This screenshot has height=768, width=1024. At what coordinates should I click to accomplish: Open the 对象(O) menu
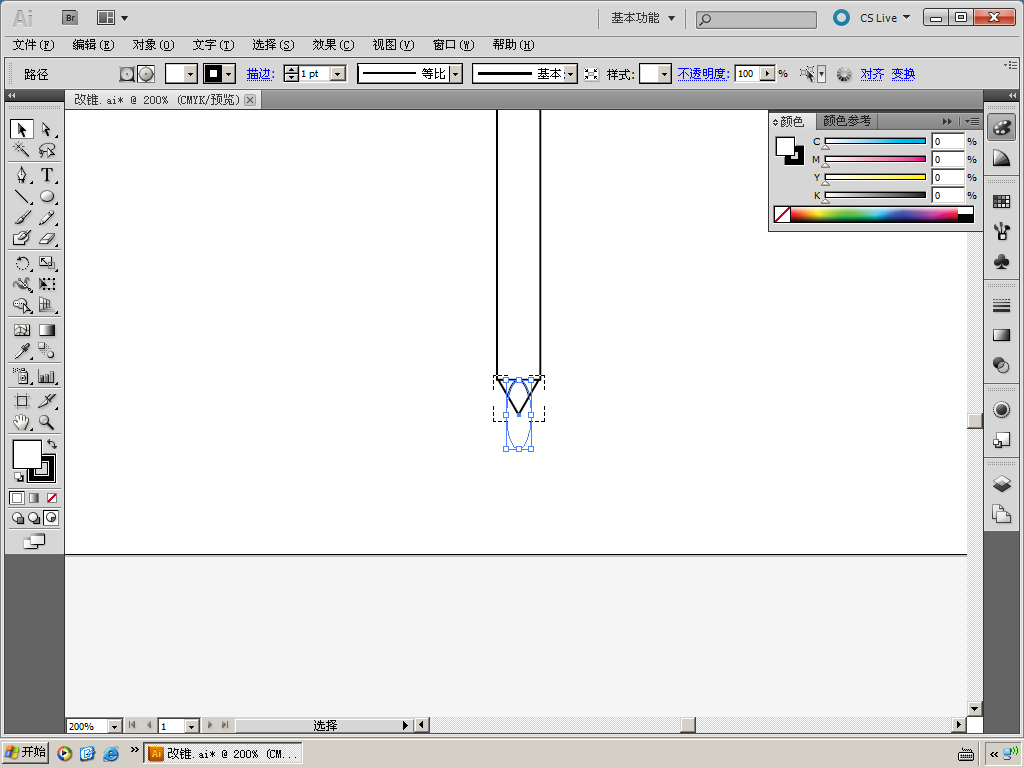coord(153,45)
